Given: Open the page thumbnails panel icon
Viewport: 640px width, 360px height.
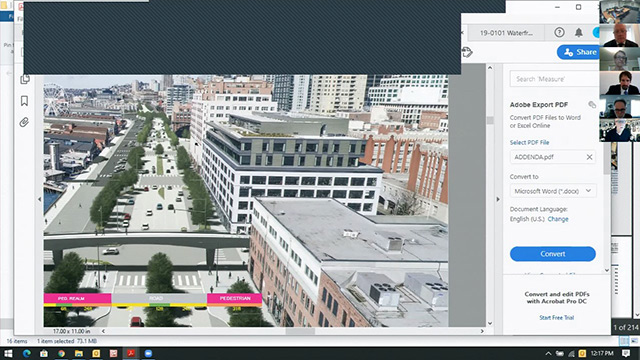Looking at the screenshot, I should tap(24, 79).
